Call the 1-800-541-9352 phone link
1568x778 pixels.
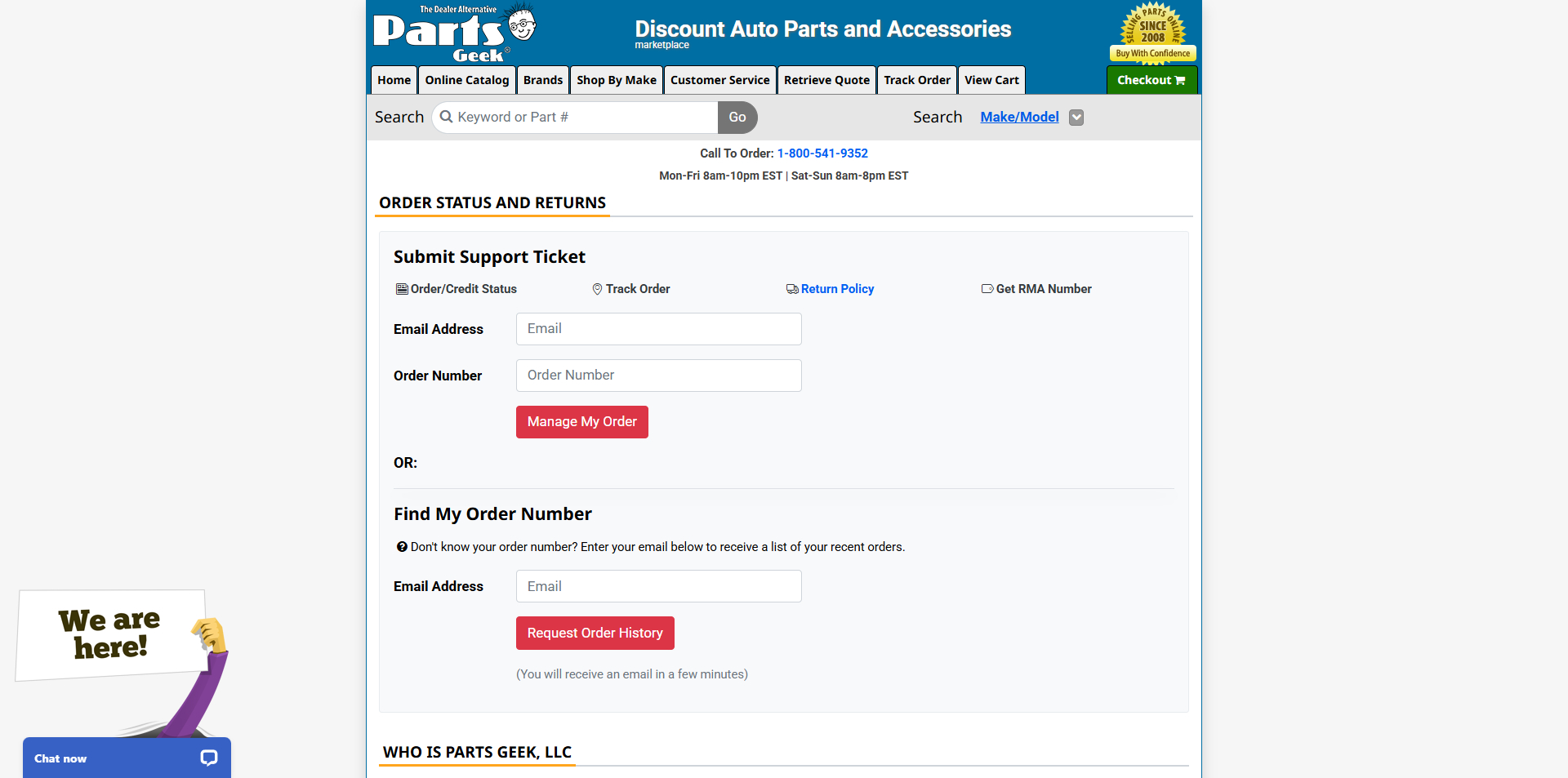click(x=822, y=153)
